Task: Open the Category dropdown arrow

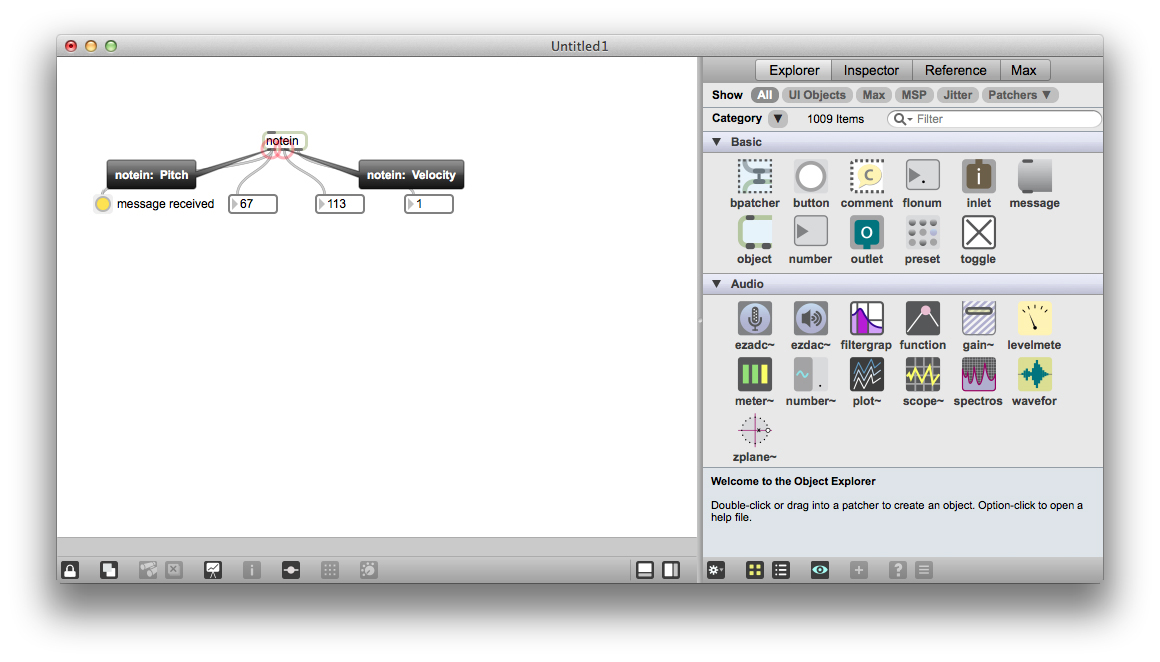Action: pyautogui.click(x=778, y=118)
